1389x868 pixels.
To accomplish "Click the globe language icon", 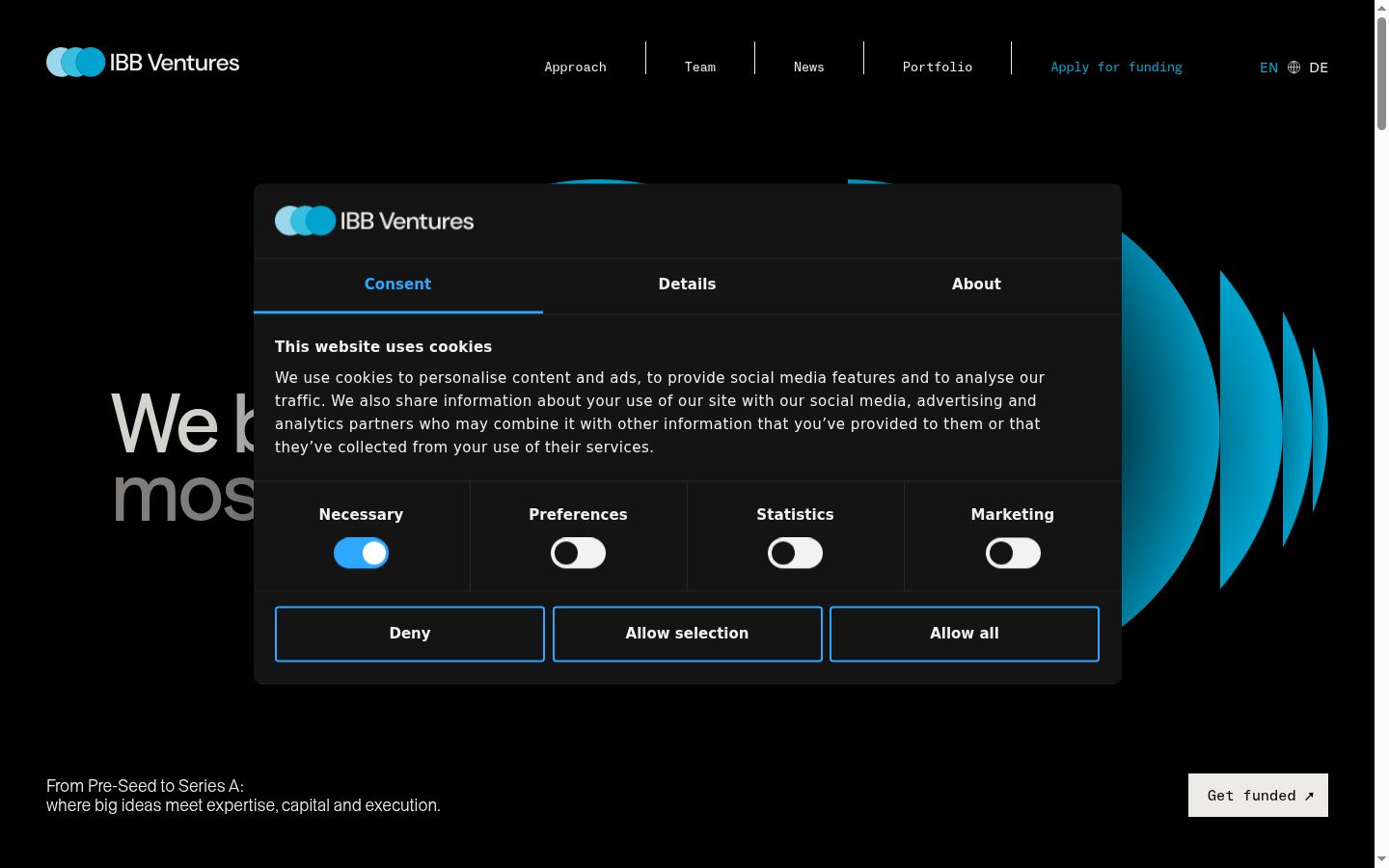I will click(x=1294, y=68).
